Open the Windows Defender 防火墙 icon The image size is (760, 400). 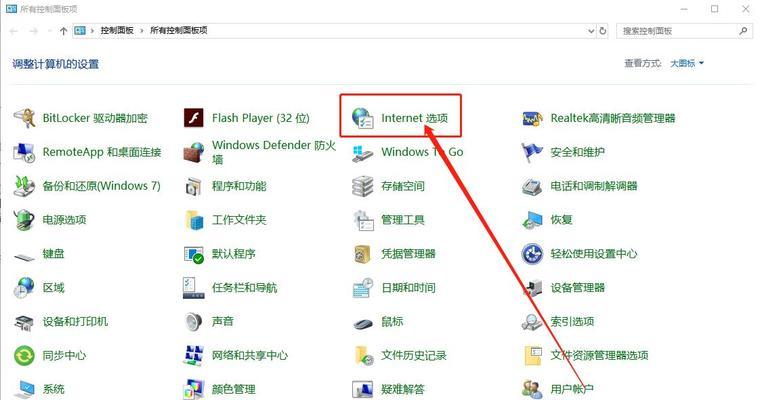(194, 152)
